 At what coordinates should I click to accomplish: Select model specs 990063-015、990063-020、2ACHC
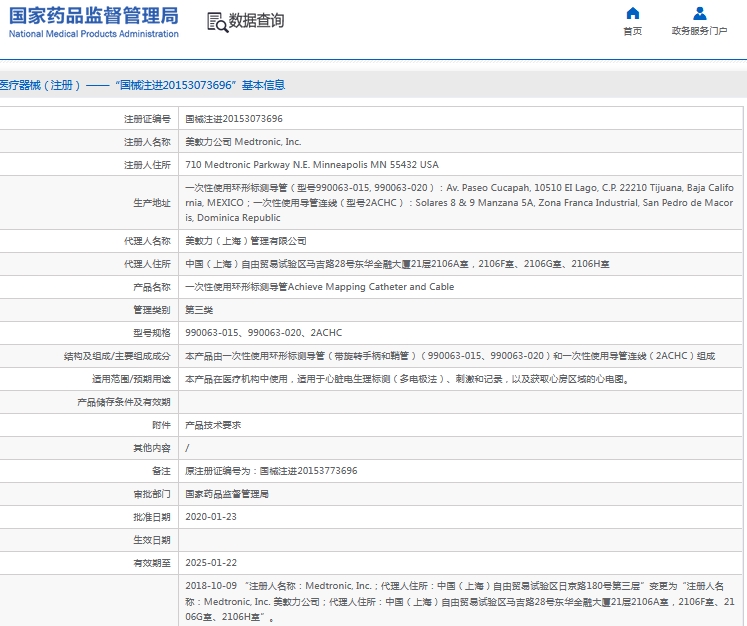(x=263, y=333)
